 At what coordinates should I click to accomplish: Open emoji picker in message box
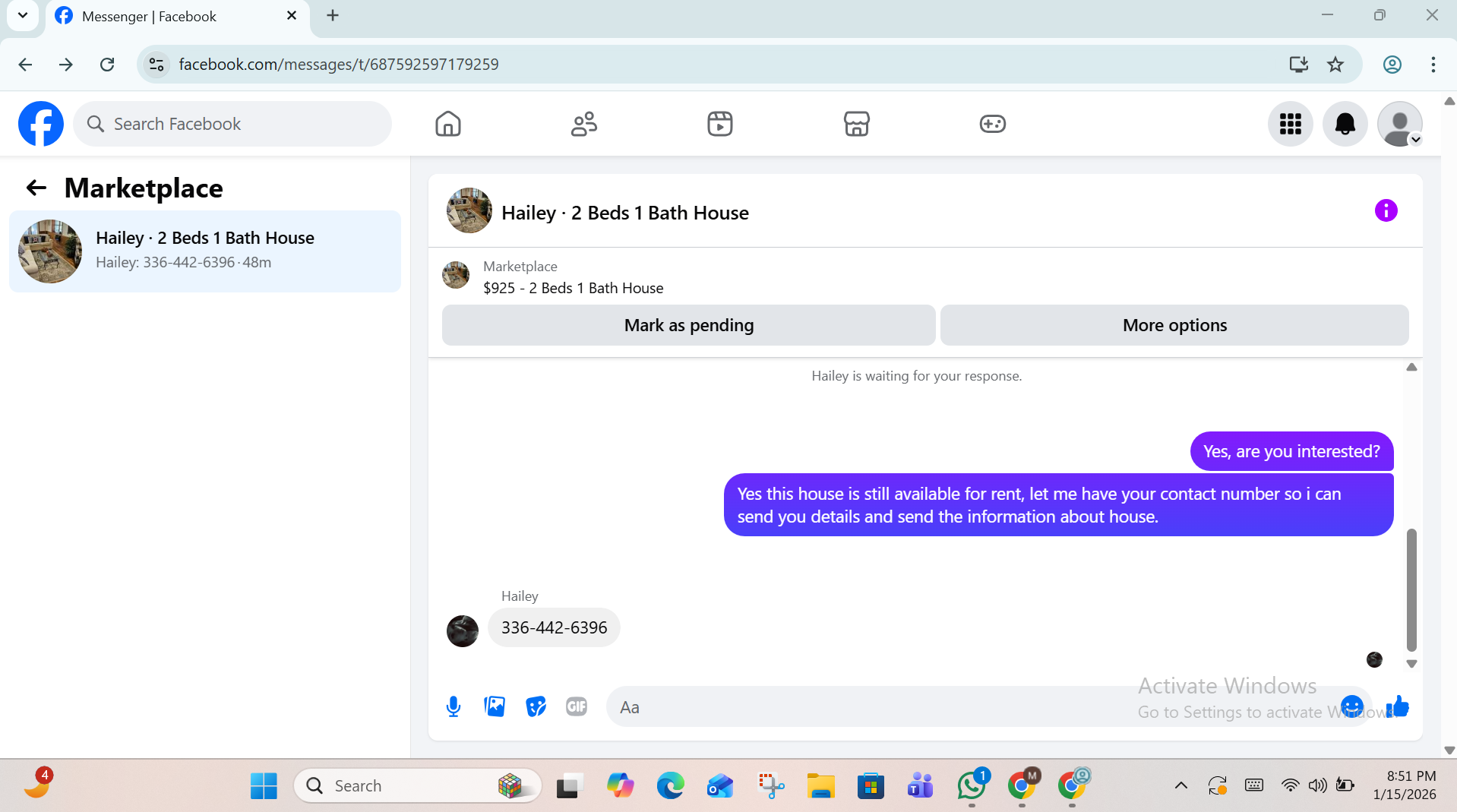(1351, 706)
